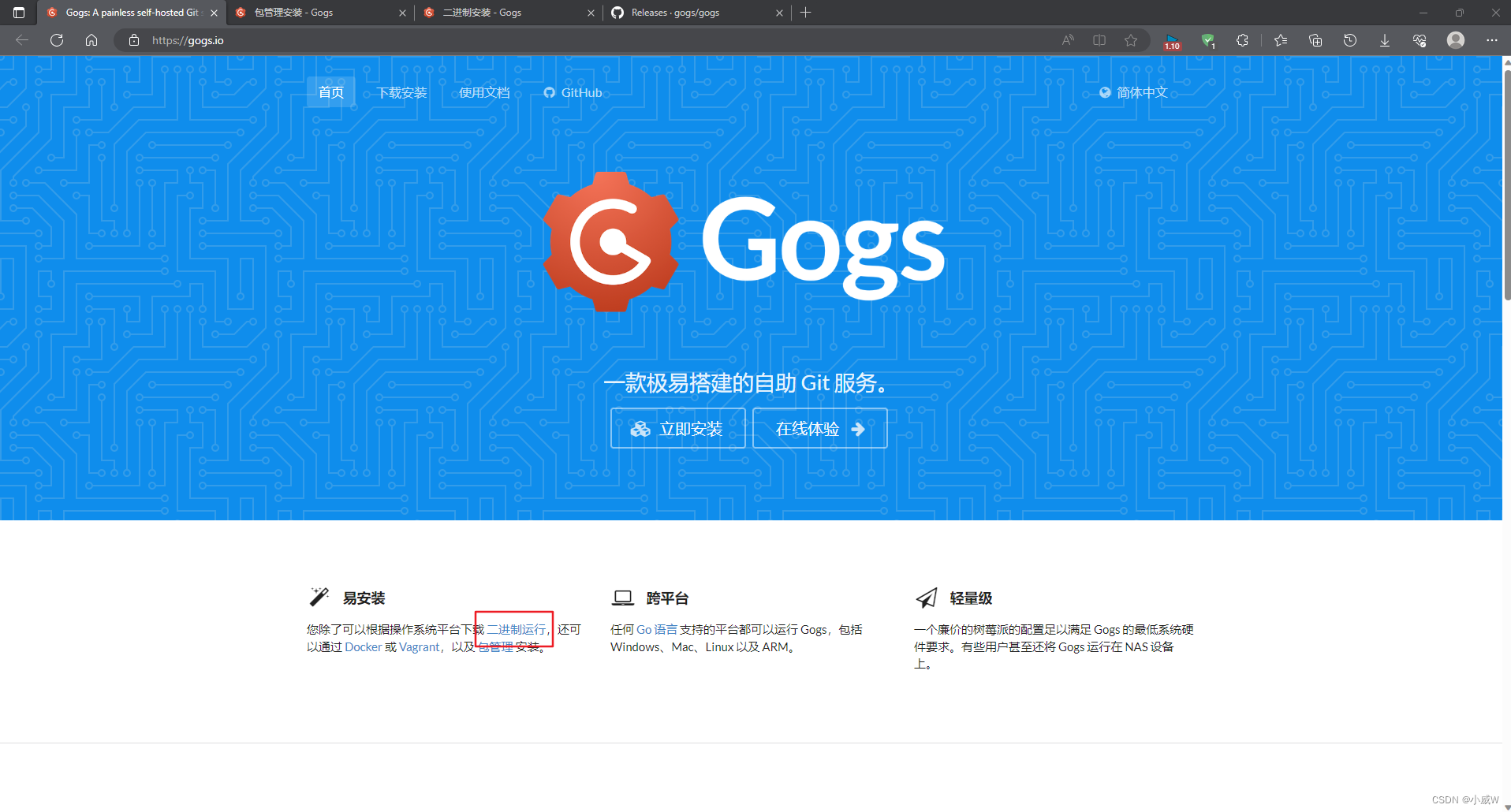Screen dimensions: 1511x812
Task: Open the Vagrant link
Action: [x=420, y=646]
